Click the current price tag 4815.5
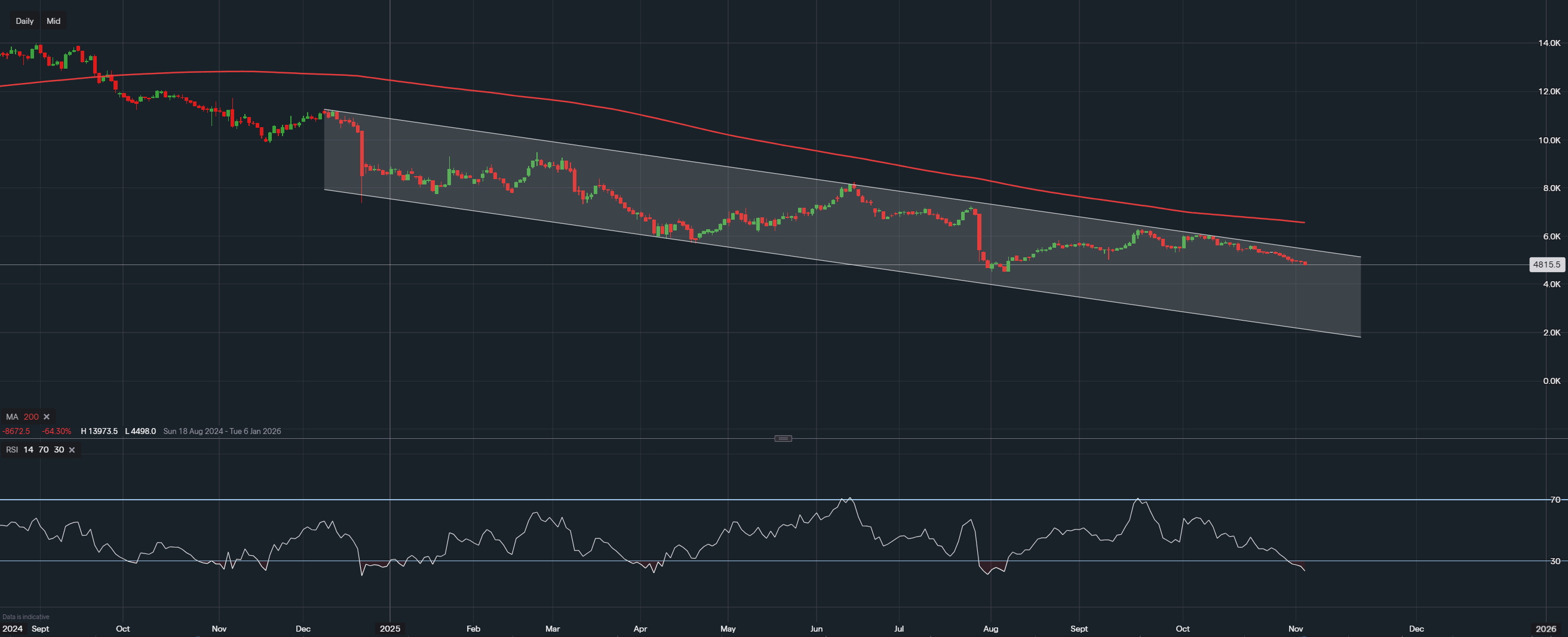Viewport: 1568px width, 637px height. (x=1546, y=264)
